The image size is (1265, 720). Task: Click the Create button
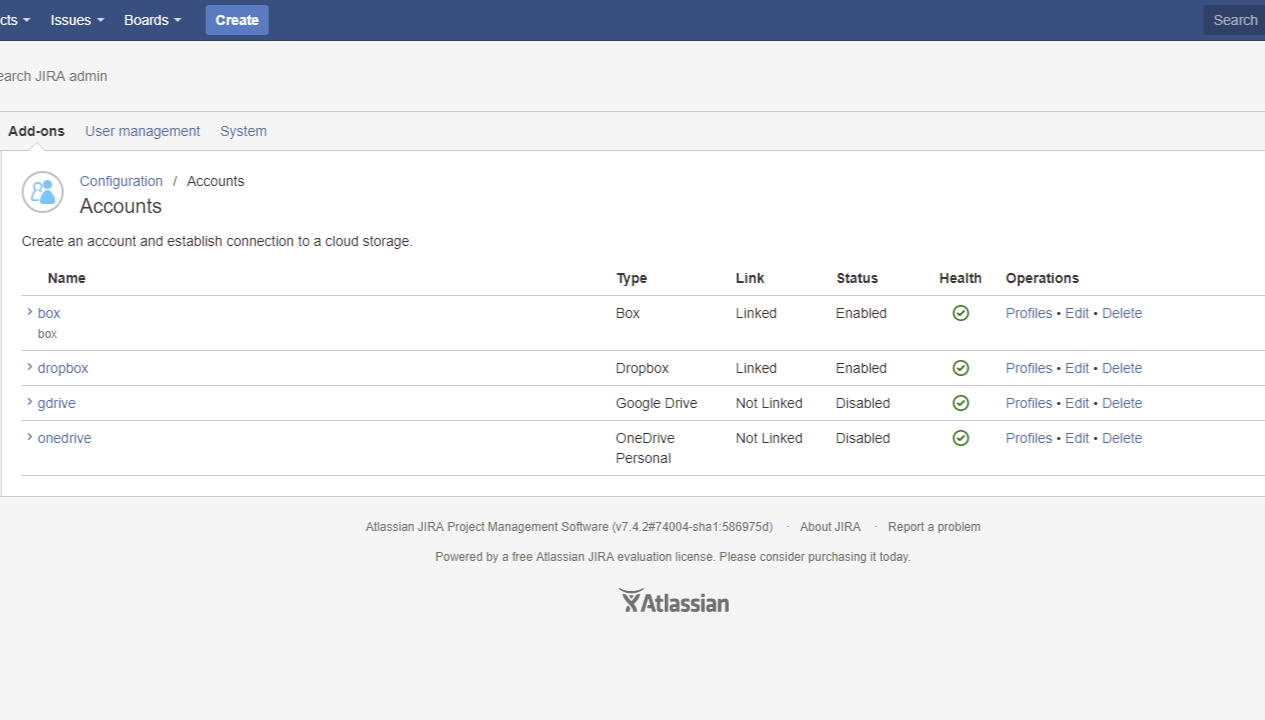pos(237,20)
